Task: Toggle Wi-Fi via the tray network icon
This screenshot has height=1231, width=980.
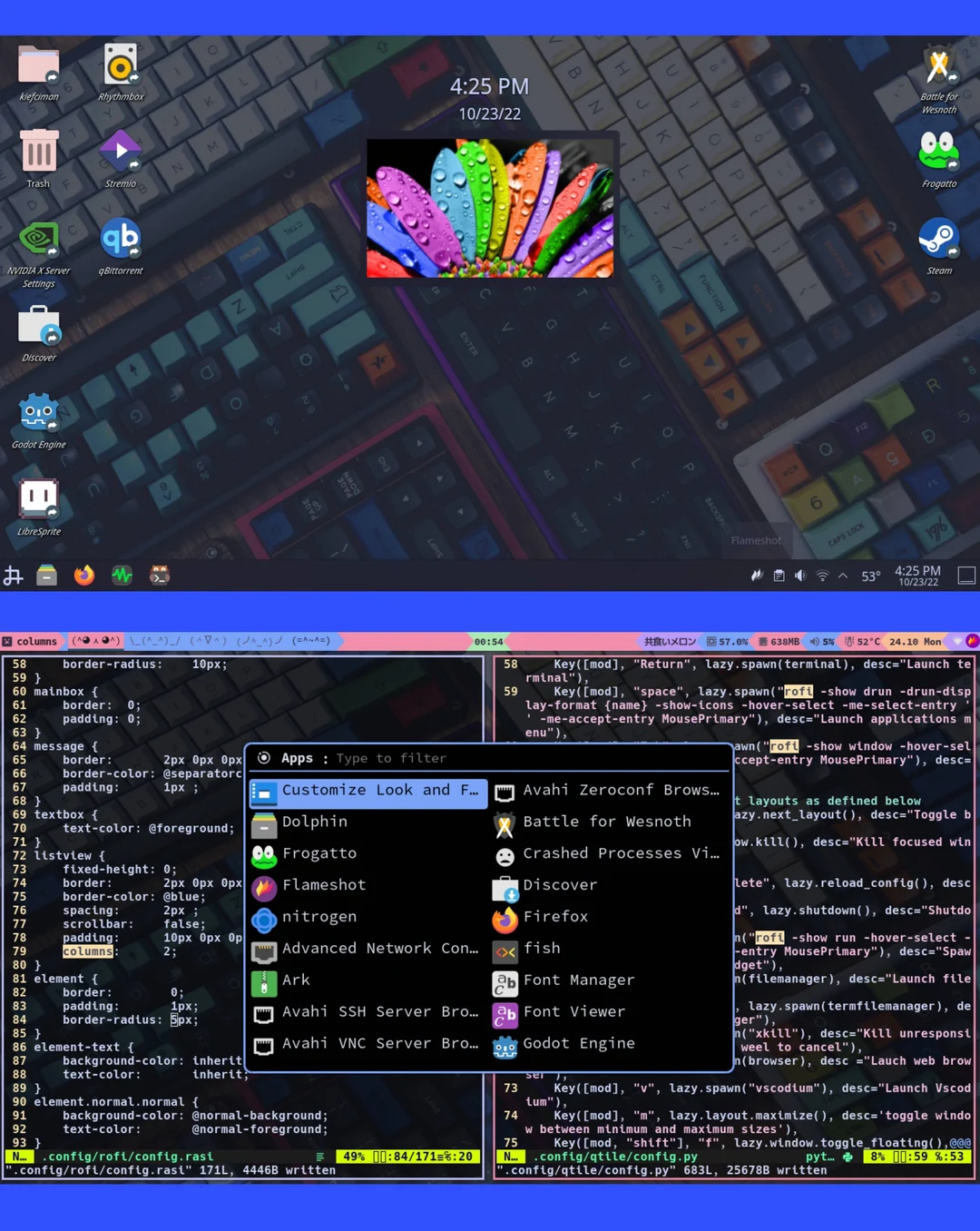Action: (822, 575)
